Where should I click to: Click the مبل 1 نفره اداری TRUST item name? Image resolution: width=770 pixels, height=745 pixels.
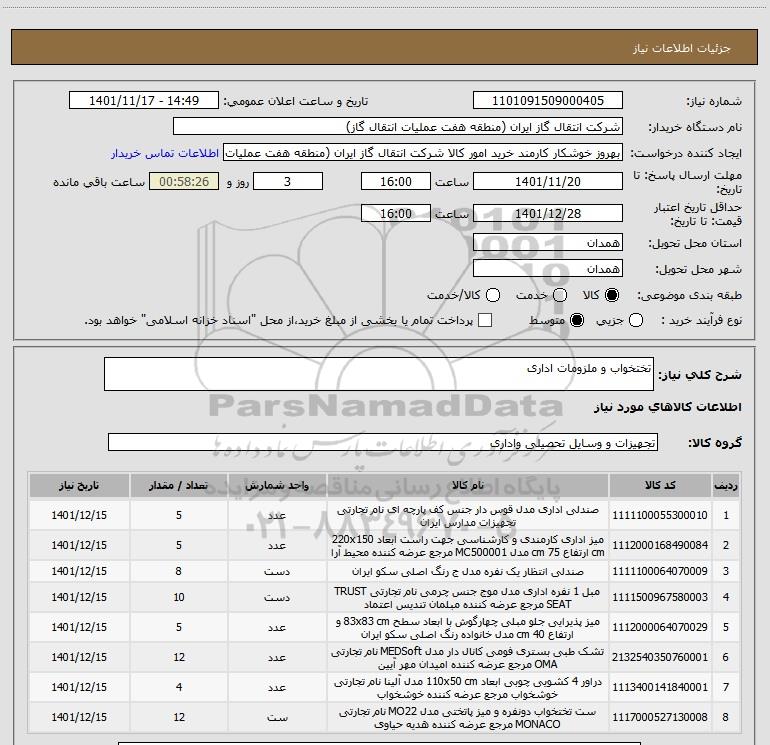[468, 598]
